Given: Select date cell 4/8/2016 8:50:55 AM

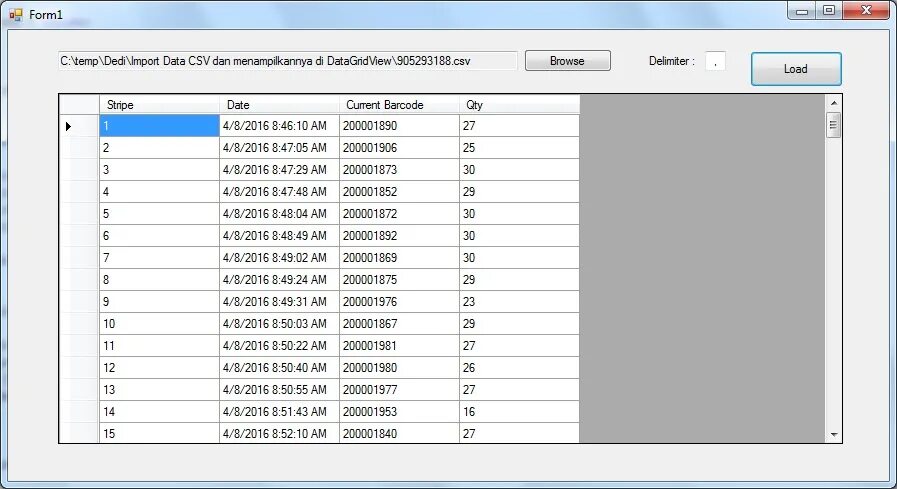Looking at the screenshot, I should (279, 390).
